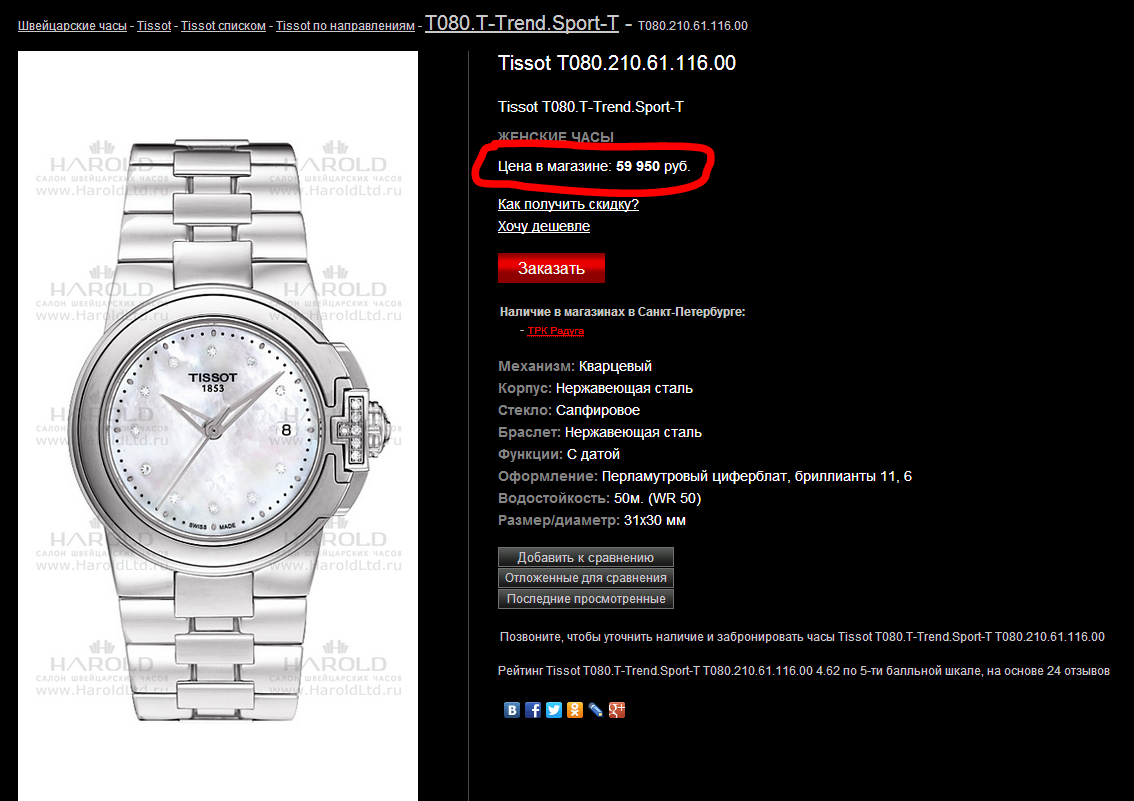The width and height of the screenshot is (1134, 801).
Task: Click the Twitter share icon
Action: pyautogui.click(x=553, y=710)
